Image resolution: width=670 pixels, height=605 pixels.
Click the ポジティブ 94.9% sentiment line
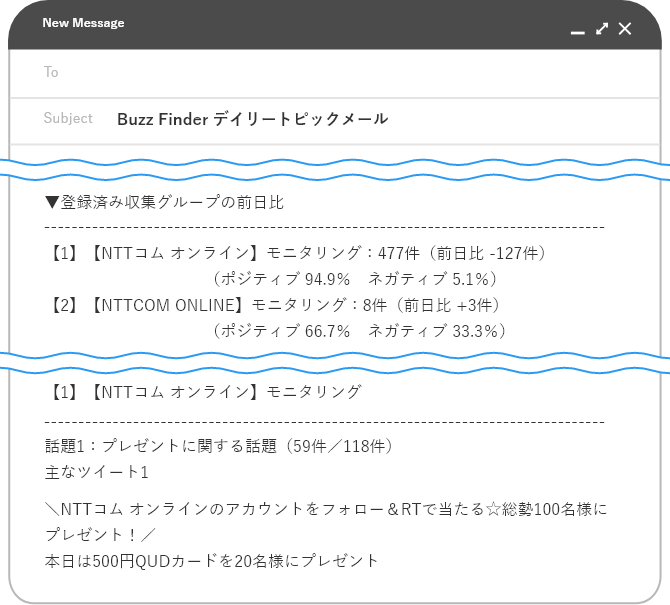coord(354,279)
